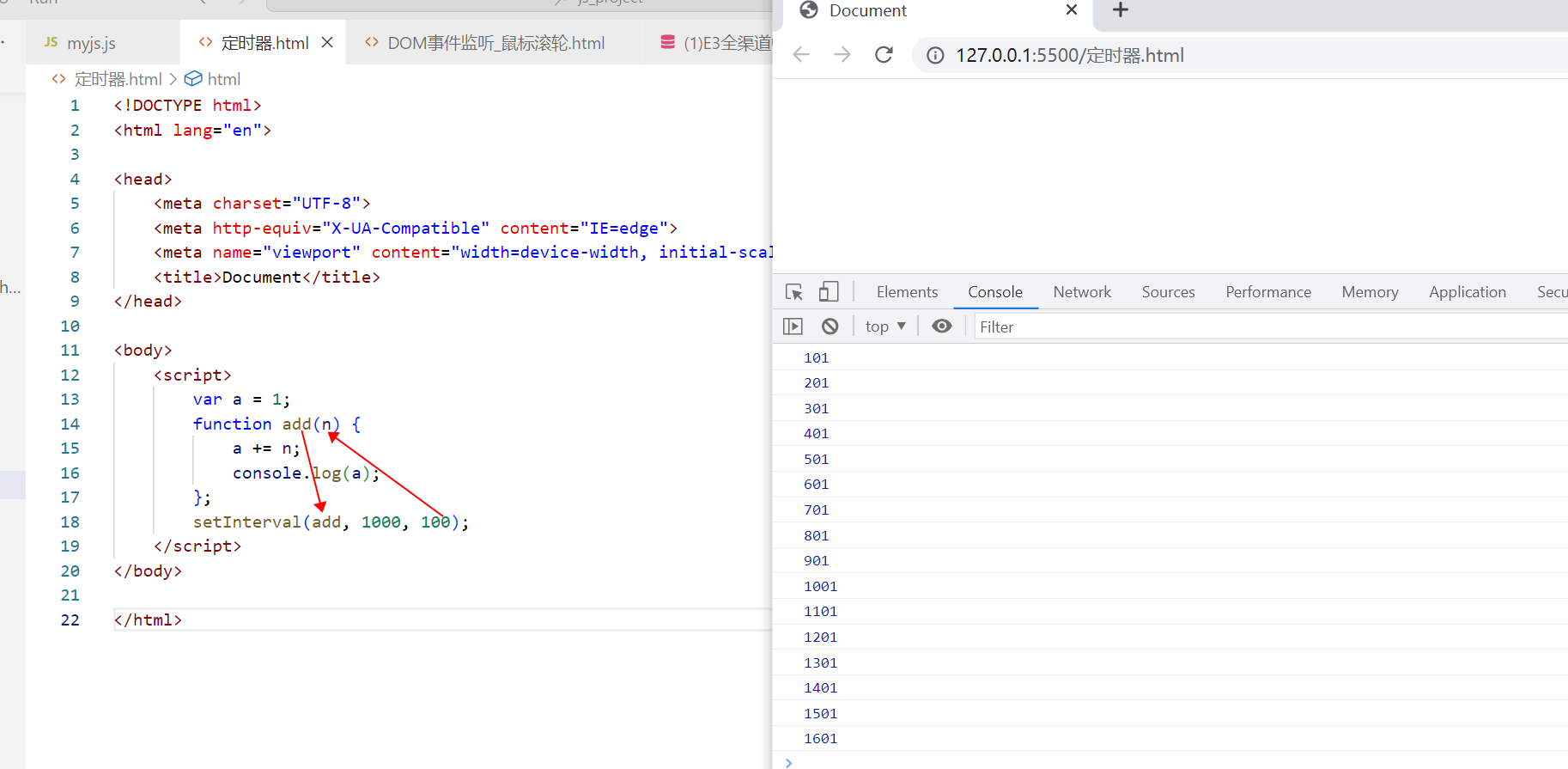The image size is (1568, 769).
Task: Click line number 14 in gutter
Action: point(70,424)
